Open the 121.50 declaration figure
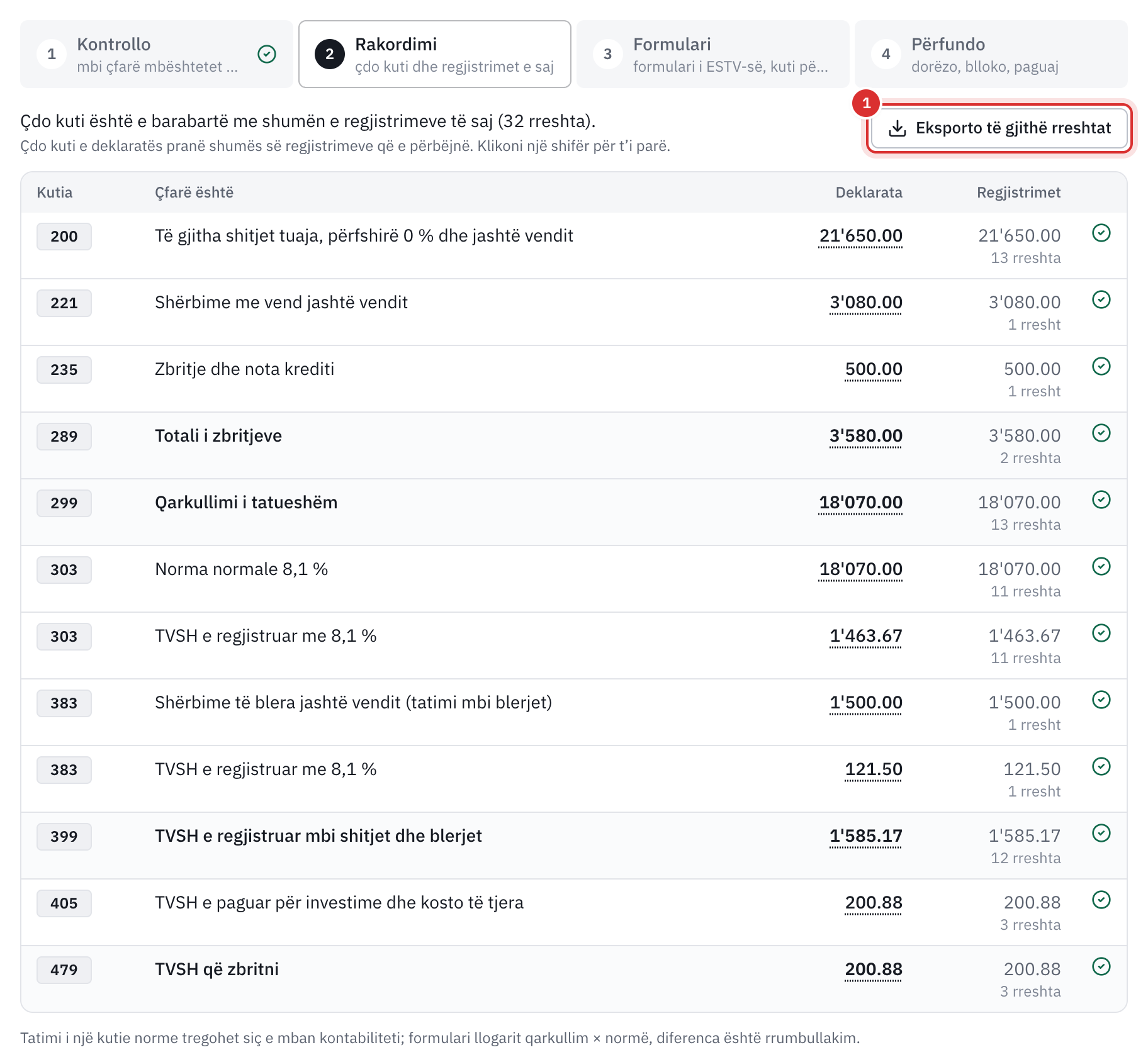1148x1062 pixels. (x=874, y=769)
